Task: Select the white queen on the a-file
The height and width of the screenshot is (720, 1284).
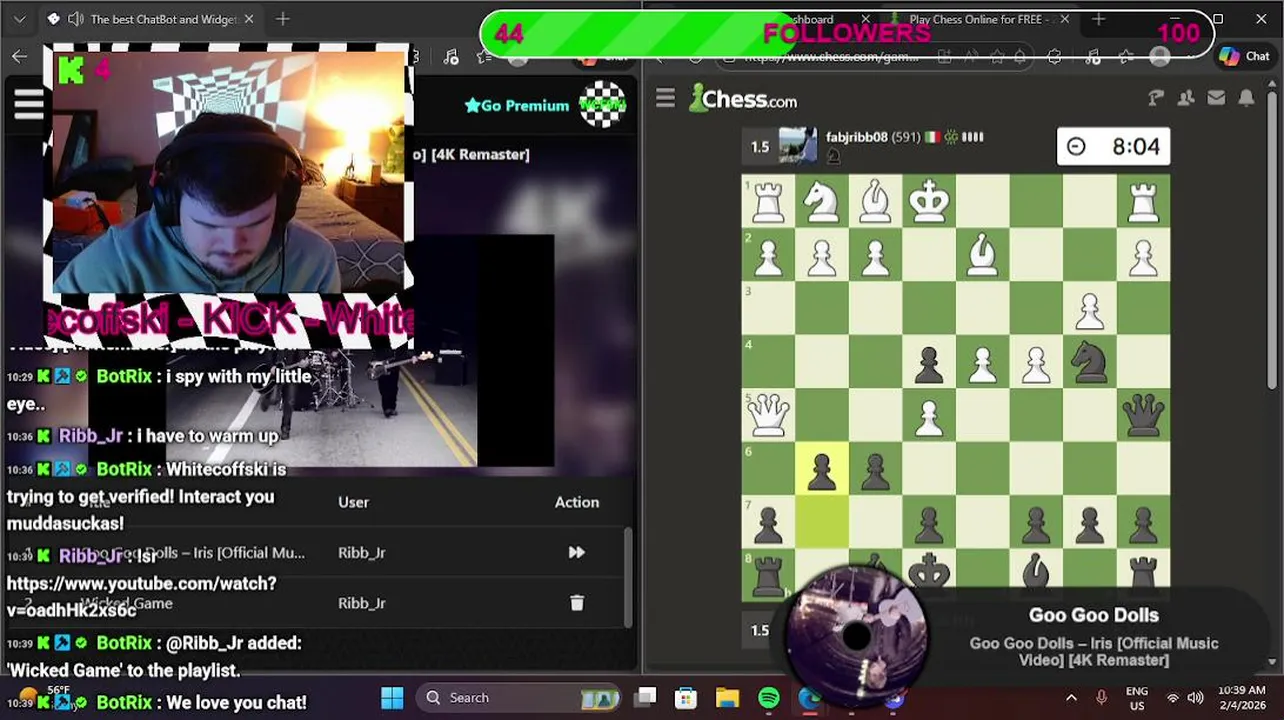Action: [x=768, y=415]
